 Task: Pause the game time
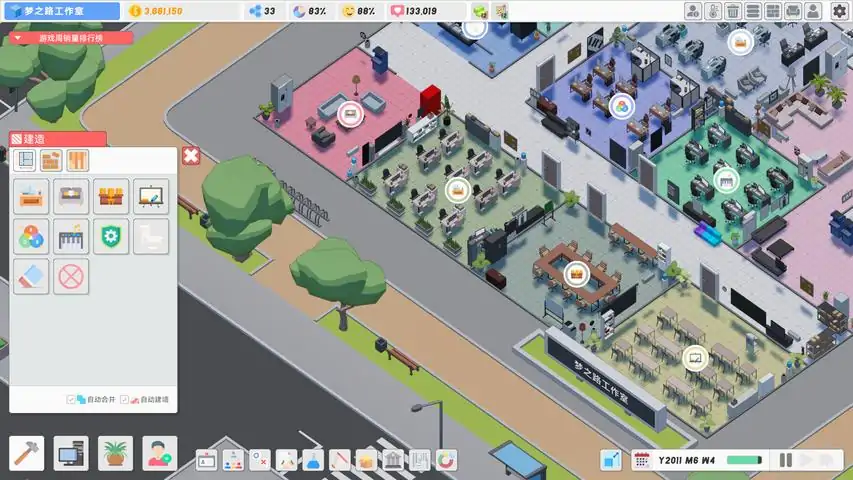[x=786, y=460]
